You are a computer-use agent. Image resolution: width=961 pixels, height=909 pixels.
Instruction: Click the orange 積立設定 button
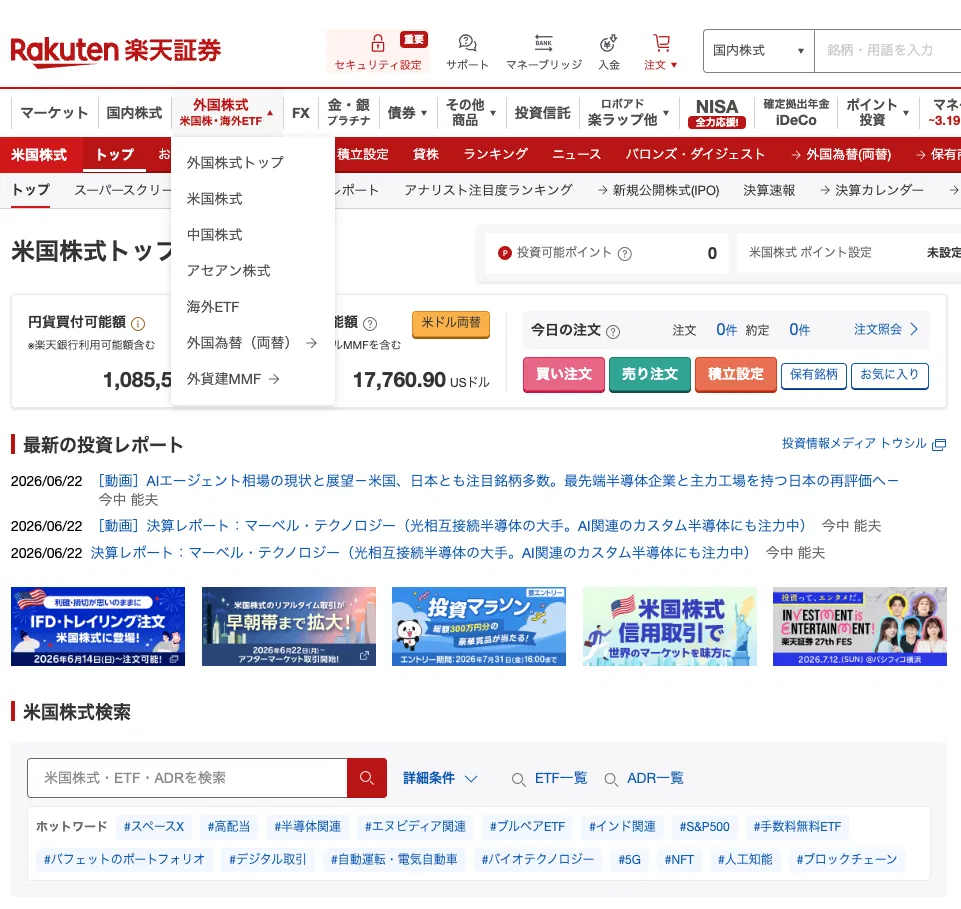[x=736, y=375]
